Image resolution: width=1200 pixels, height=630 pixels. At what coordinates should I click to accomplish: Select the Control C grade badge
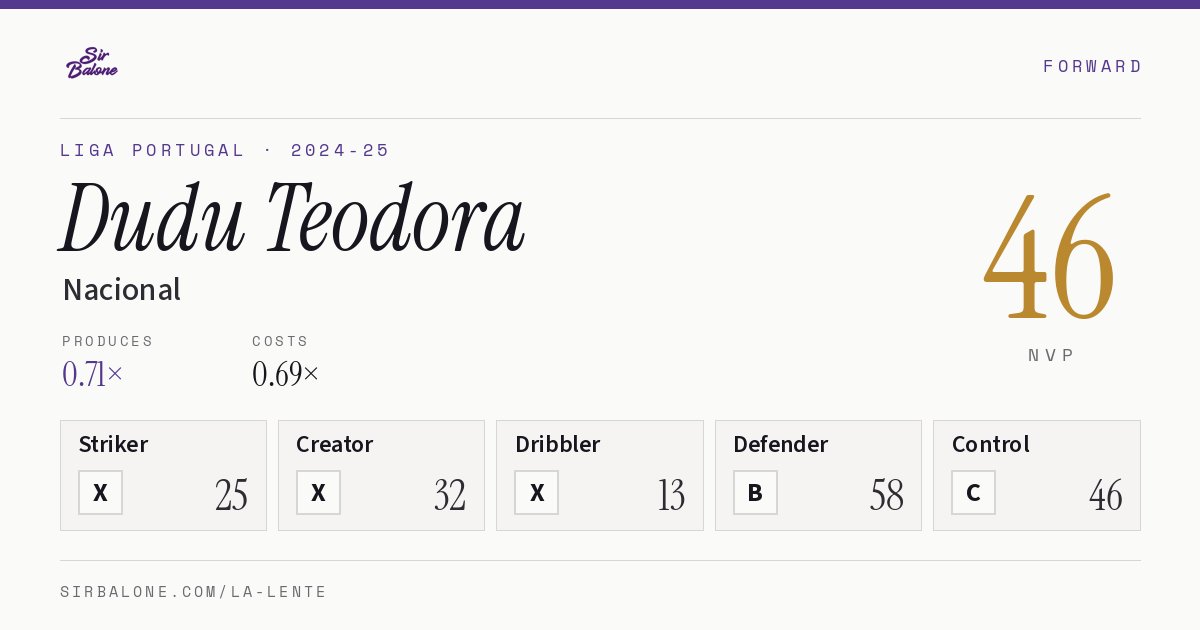click(973, 492)
